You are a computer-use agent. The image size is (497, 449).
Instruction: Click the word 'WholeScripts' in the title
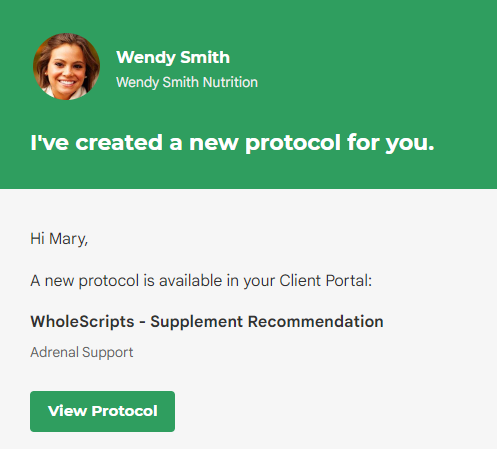click(x=82, y=322)
